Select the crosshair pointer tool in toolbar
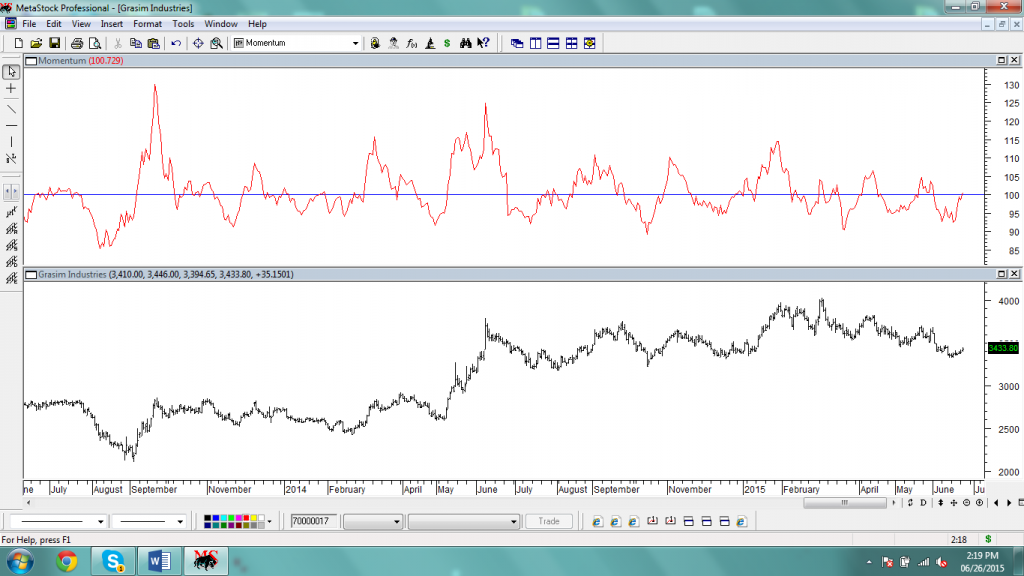 (198, 43)
